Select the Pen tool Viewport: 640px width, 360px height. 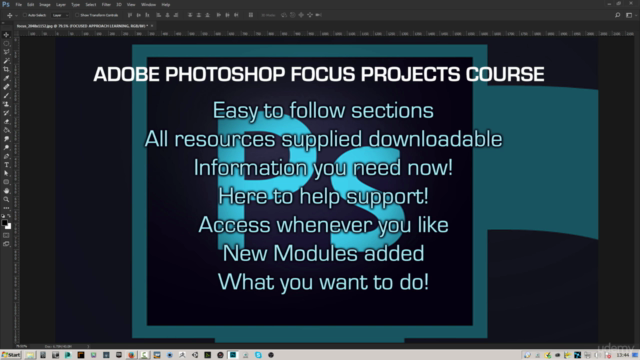[6, 156]
